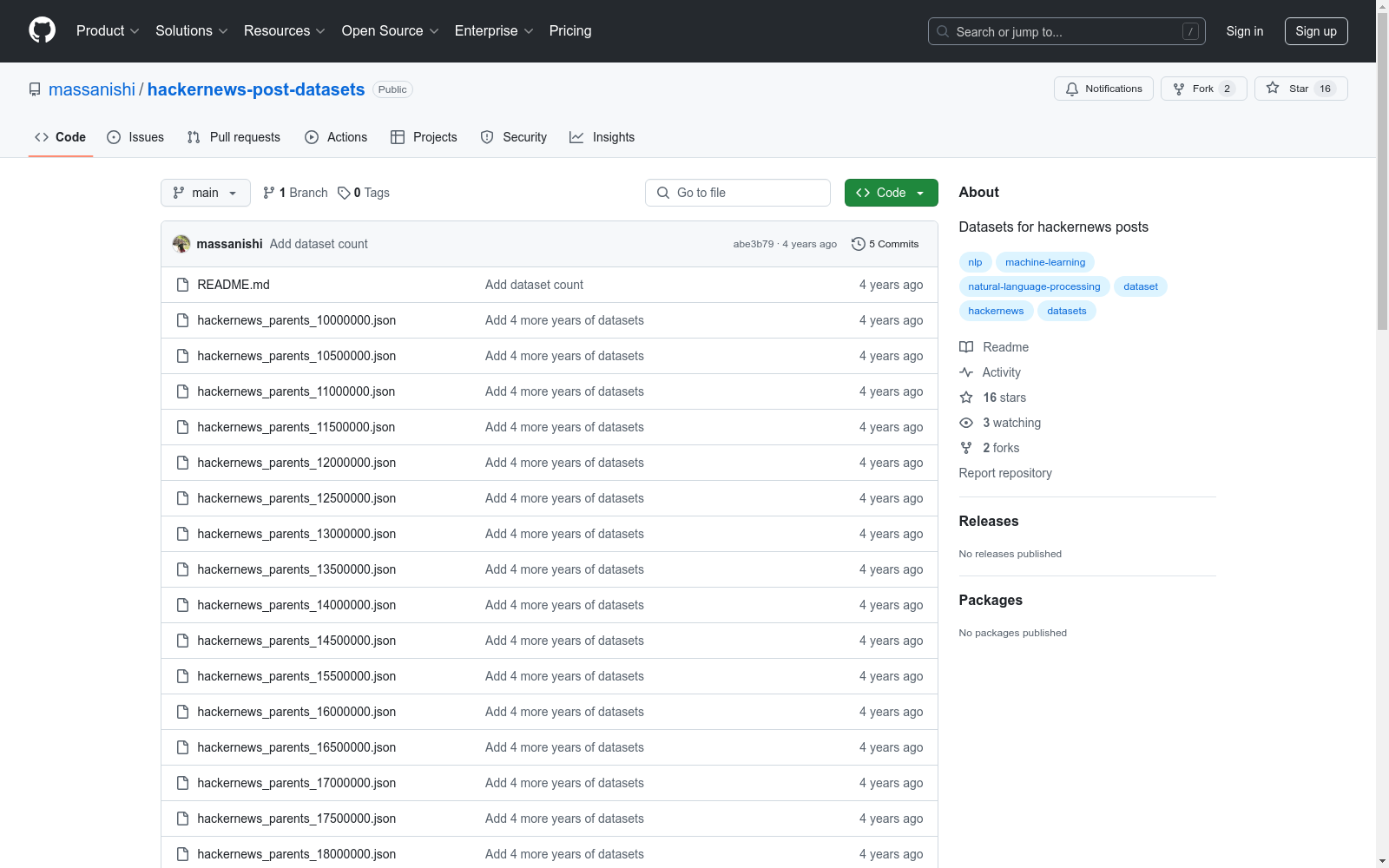The image size is (1389, 868).
Task: Click the nlp topic tag
Action: pyautogui.click(x=975, y=262)
